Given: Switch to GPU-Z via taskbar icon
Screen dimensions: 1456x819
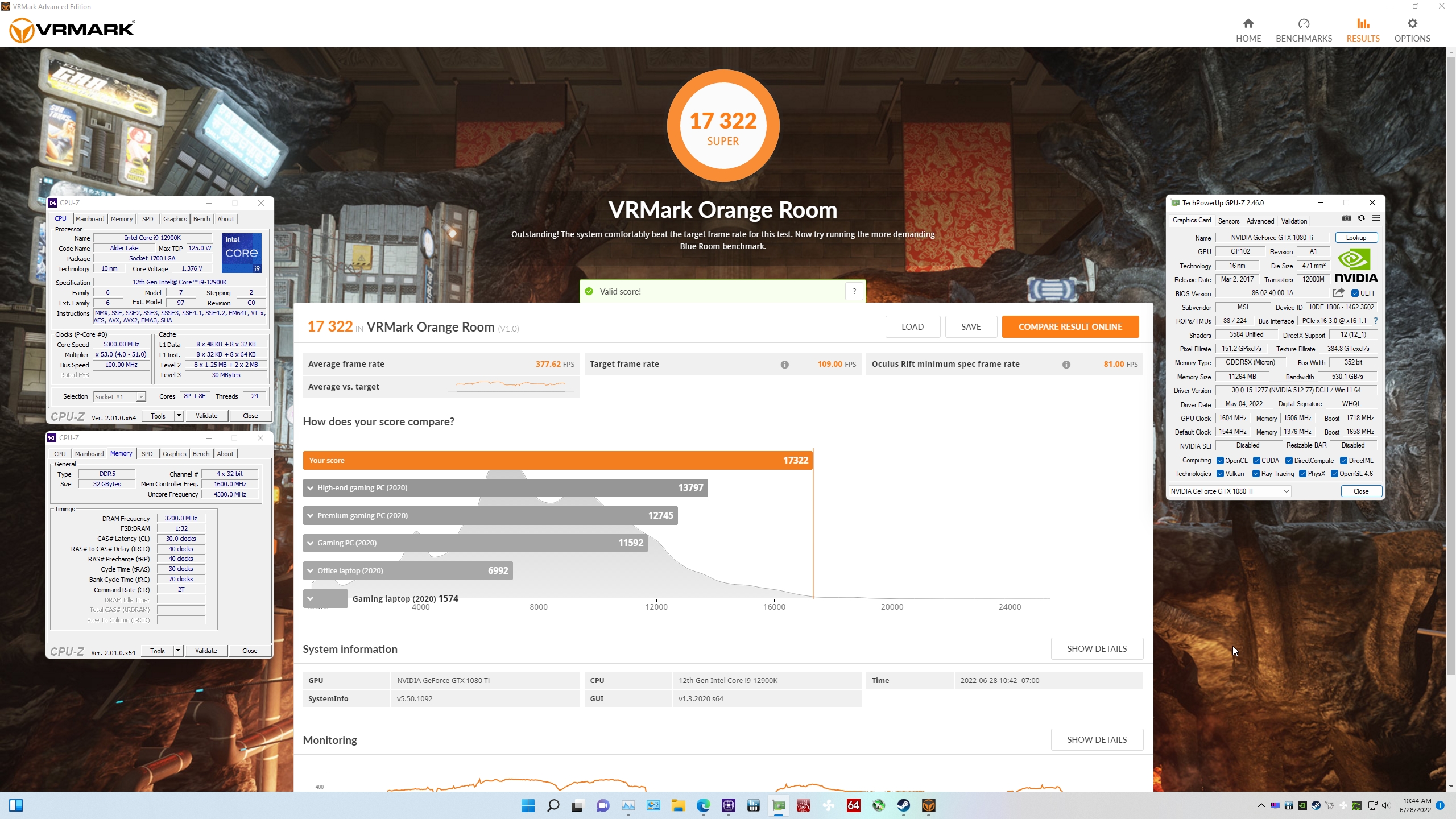Looking at the screenshot, I should click(x=779, y=805).
